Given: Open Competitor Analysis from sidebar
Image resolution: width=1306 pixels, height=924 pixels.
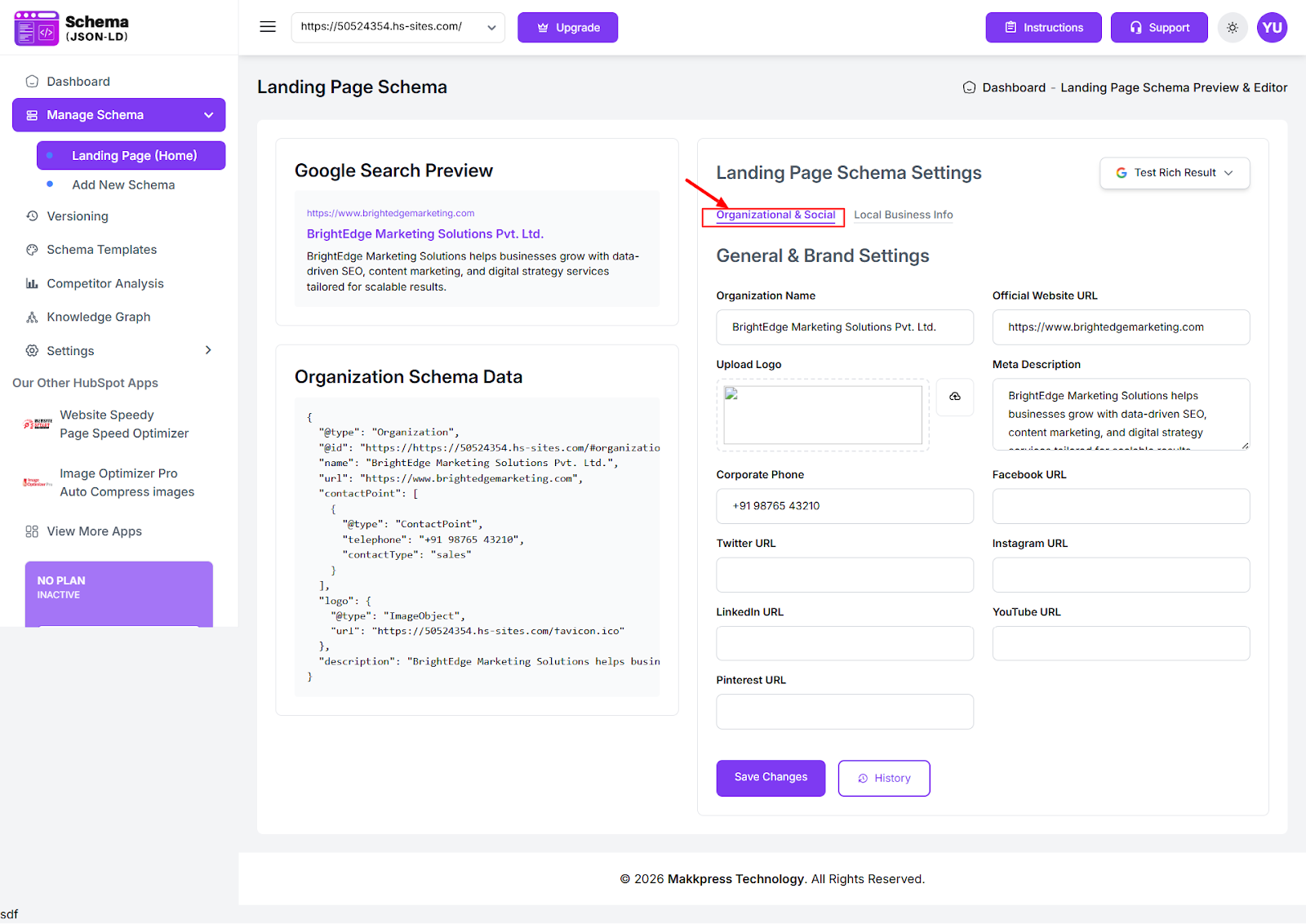Looking at the screenshot, I should tap(105, 283).
